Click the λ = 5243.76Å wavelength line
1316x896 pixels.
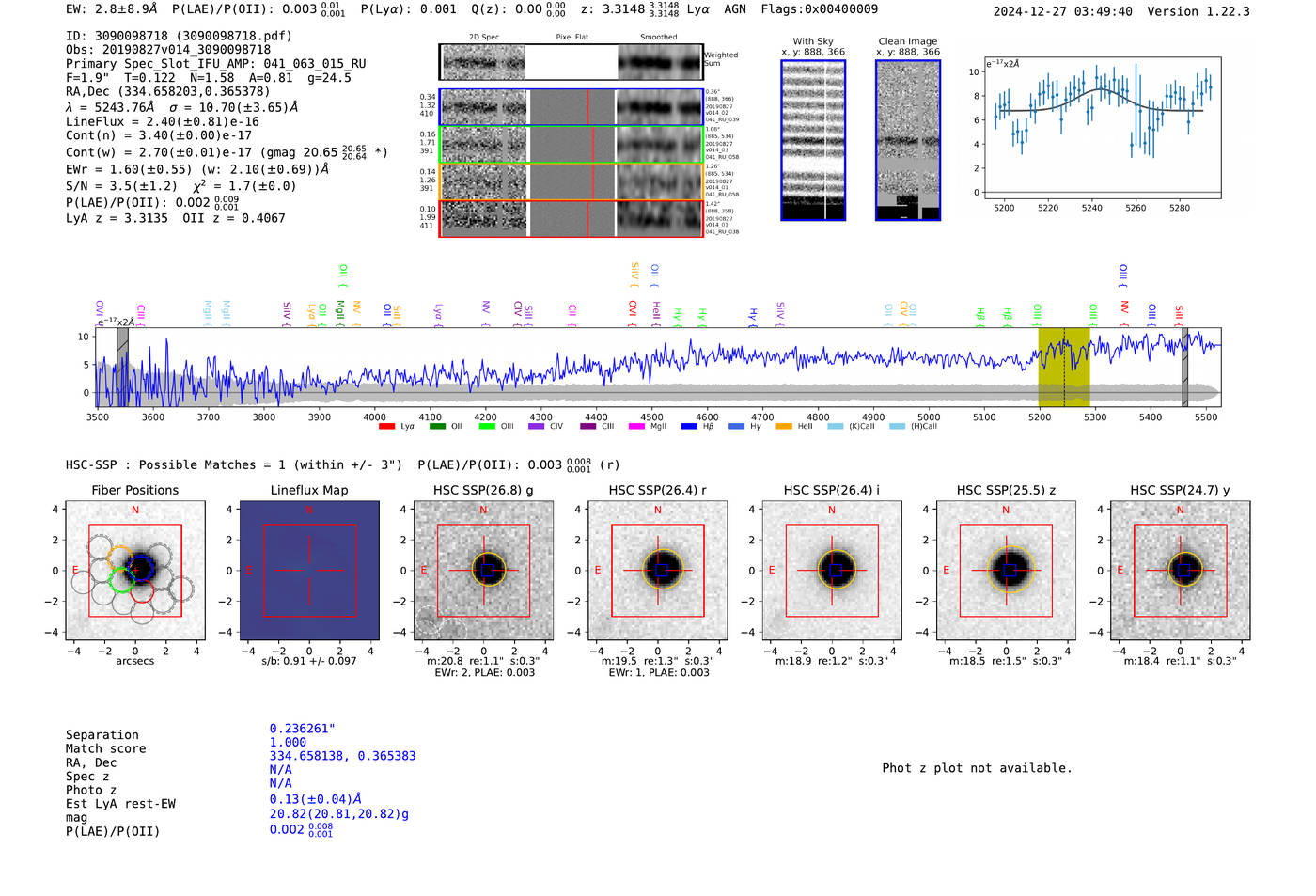tap(182, 107)
